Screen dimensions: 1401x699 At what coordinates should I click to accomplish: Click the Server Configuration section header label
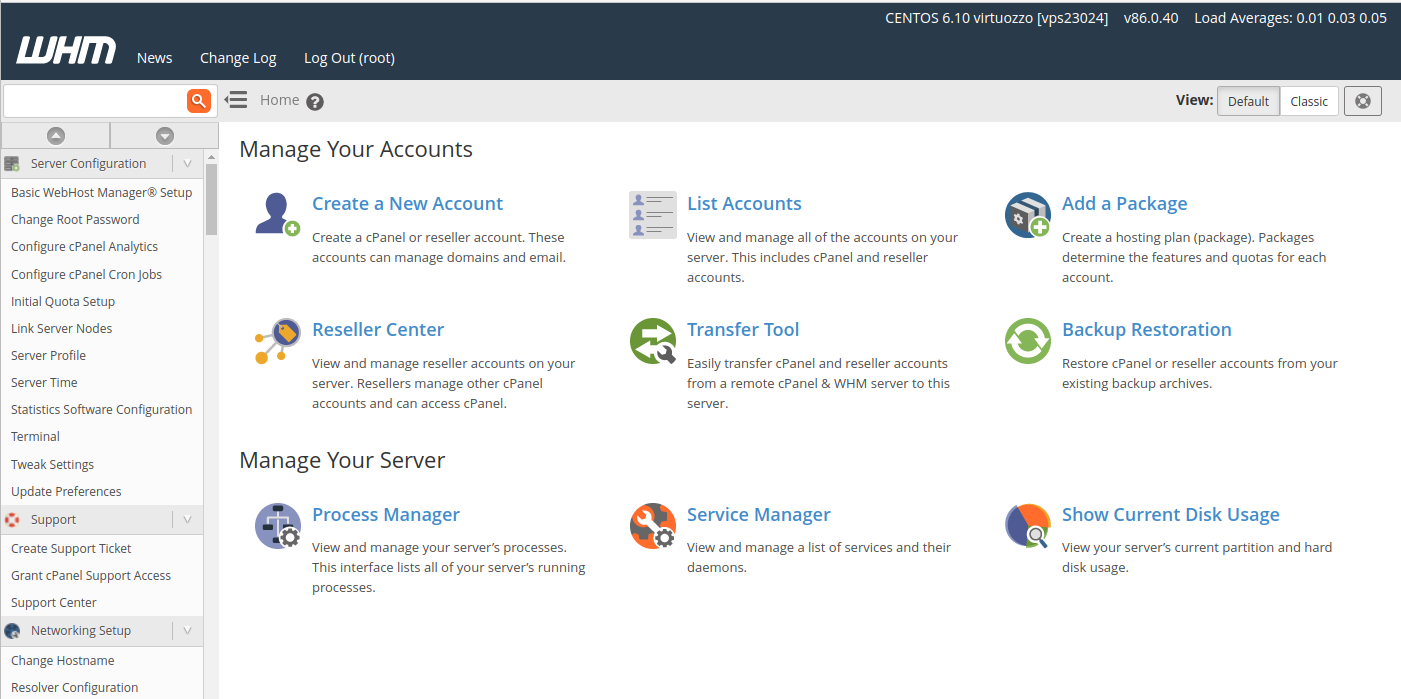(x=88, y=164)
